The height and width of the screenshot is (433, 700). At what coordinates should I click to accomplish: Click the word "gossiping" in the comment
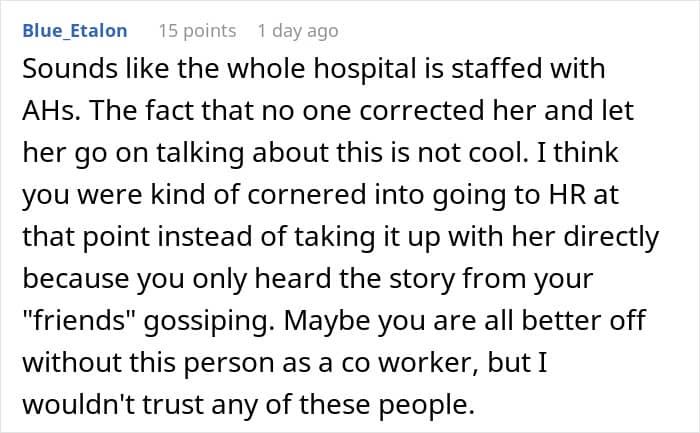coord(207,322)
